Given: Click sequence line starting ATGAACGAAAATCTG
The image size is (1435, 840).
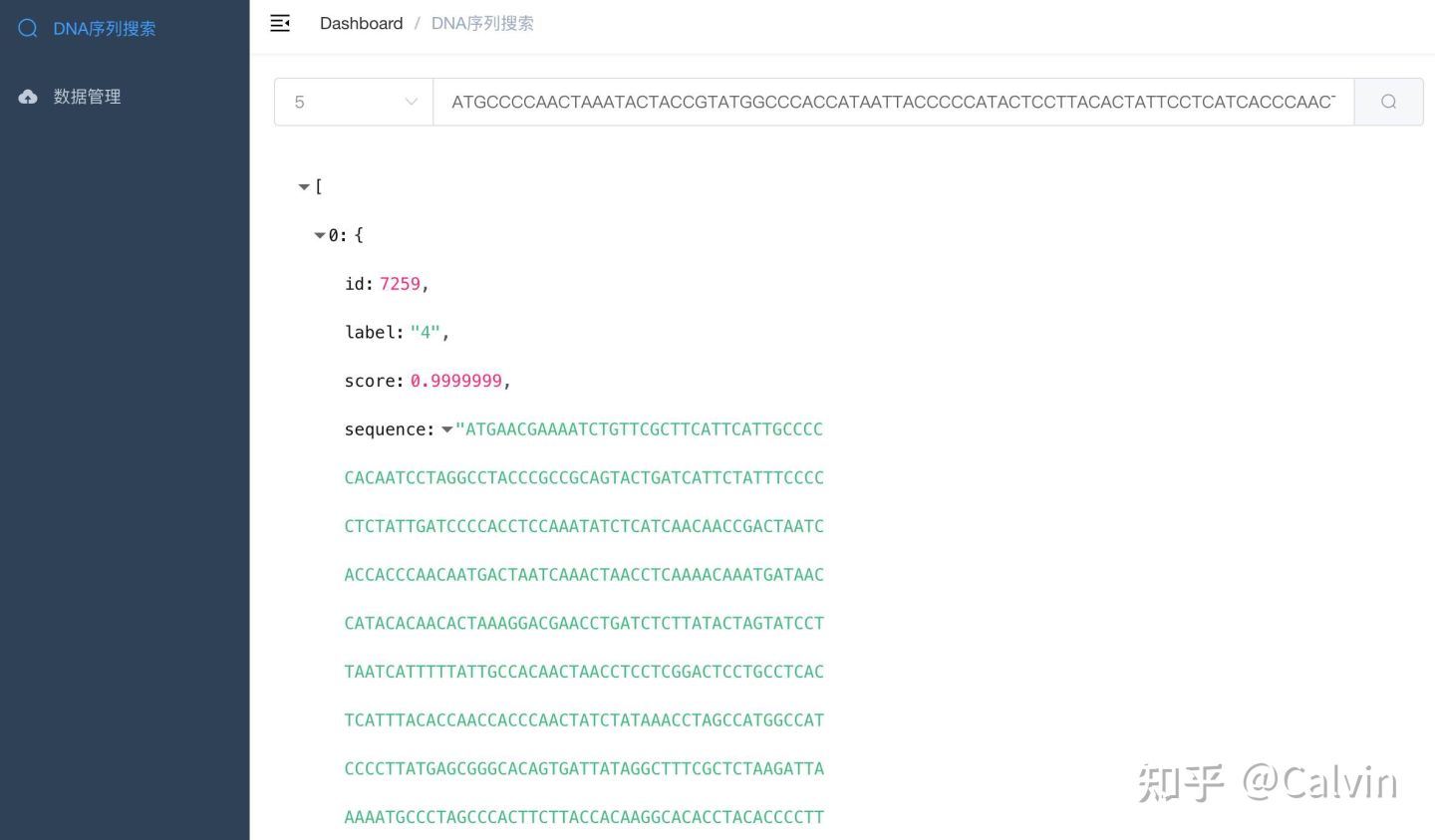Looking at the screenshot, I should click(x=639, y=429).
